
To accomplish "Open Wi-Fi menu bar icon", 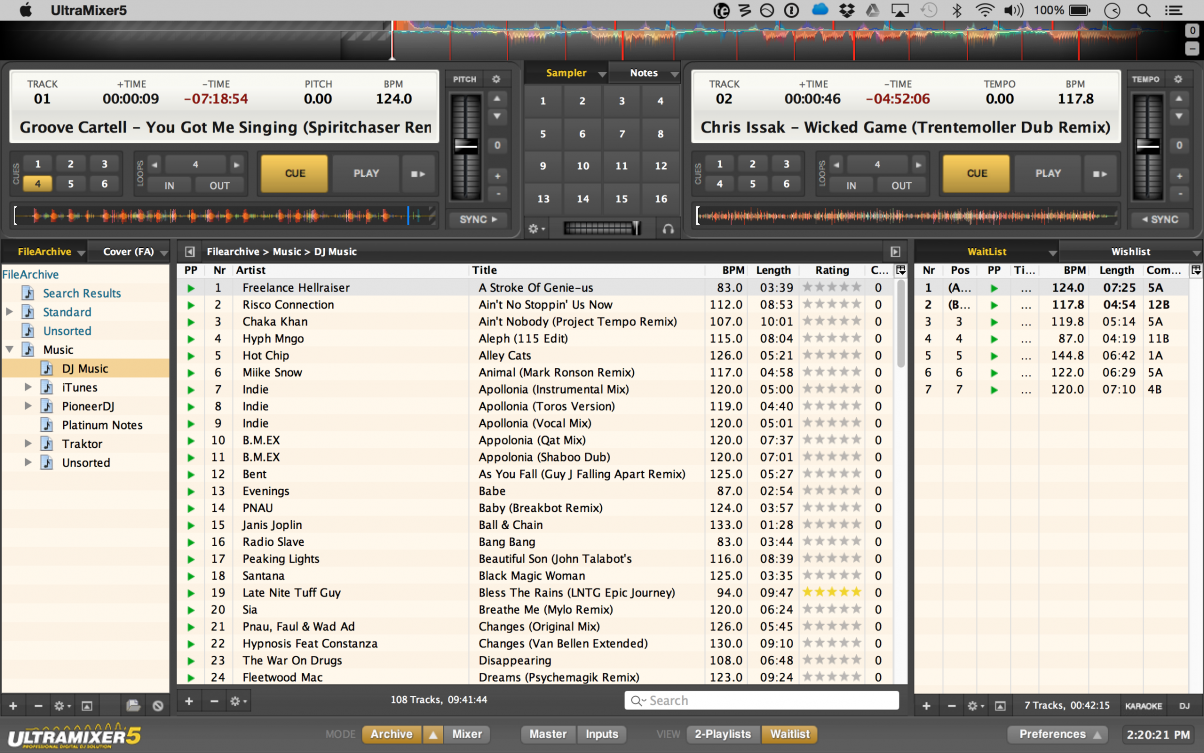I will click(x=985, y=10).
